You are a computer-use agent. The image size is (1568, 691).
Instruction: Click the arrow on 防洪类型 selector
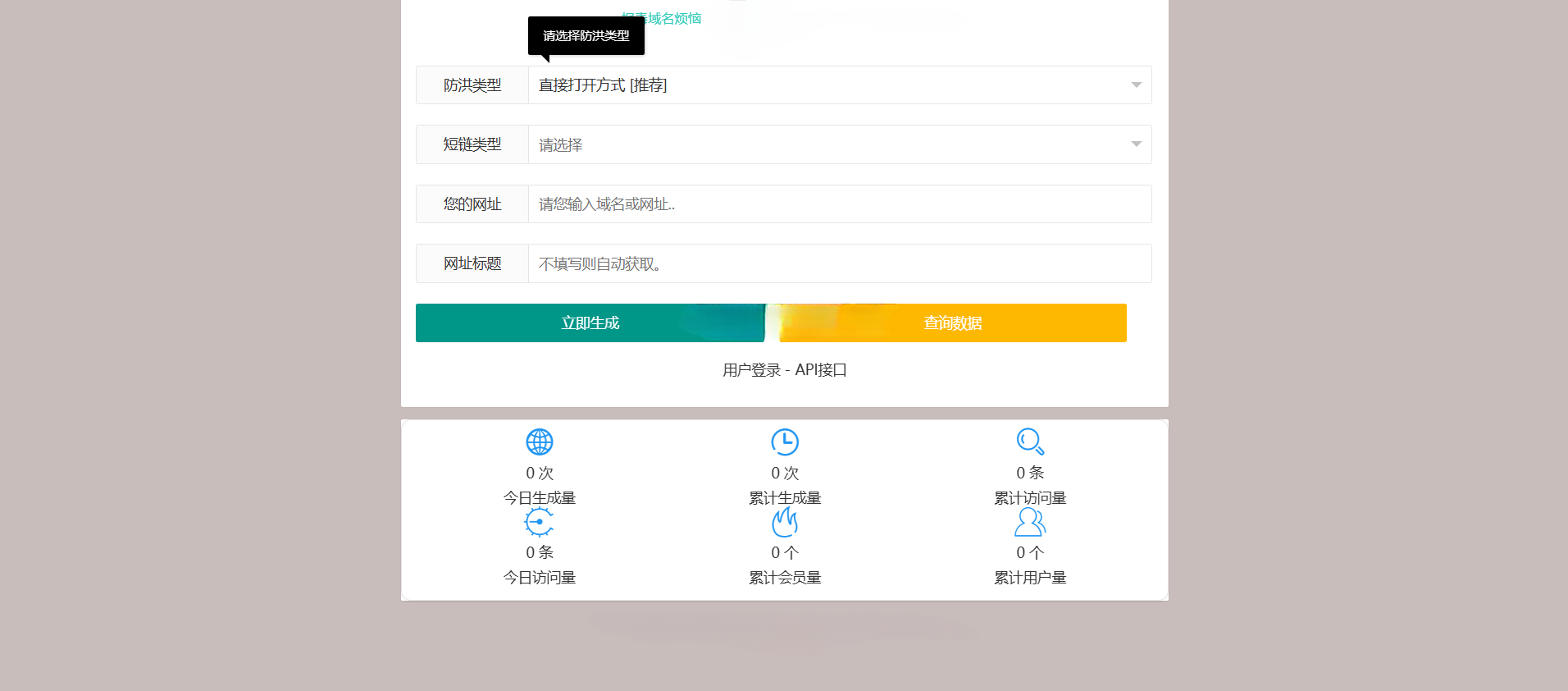[x=1136, y=85]
